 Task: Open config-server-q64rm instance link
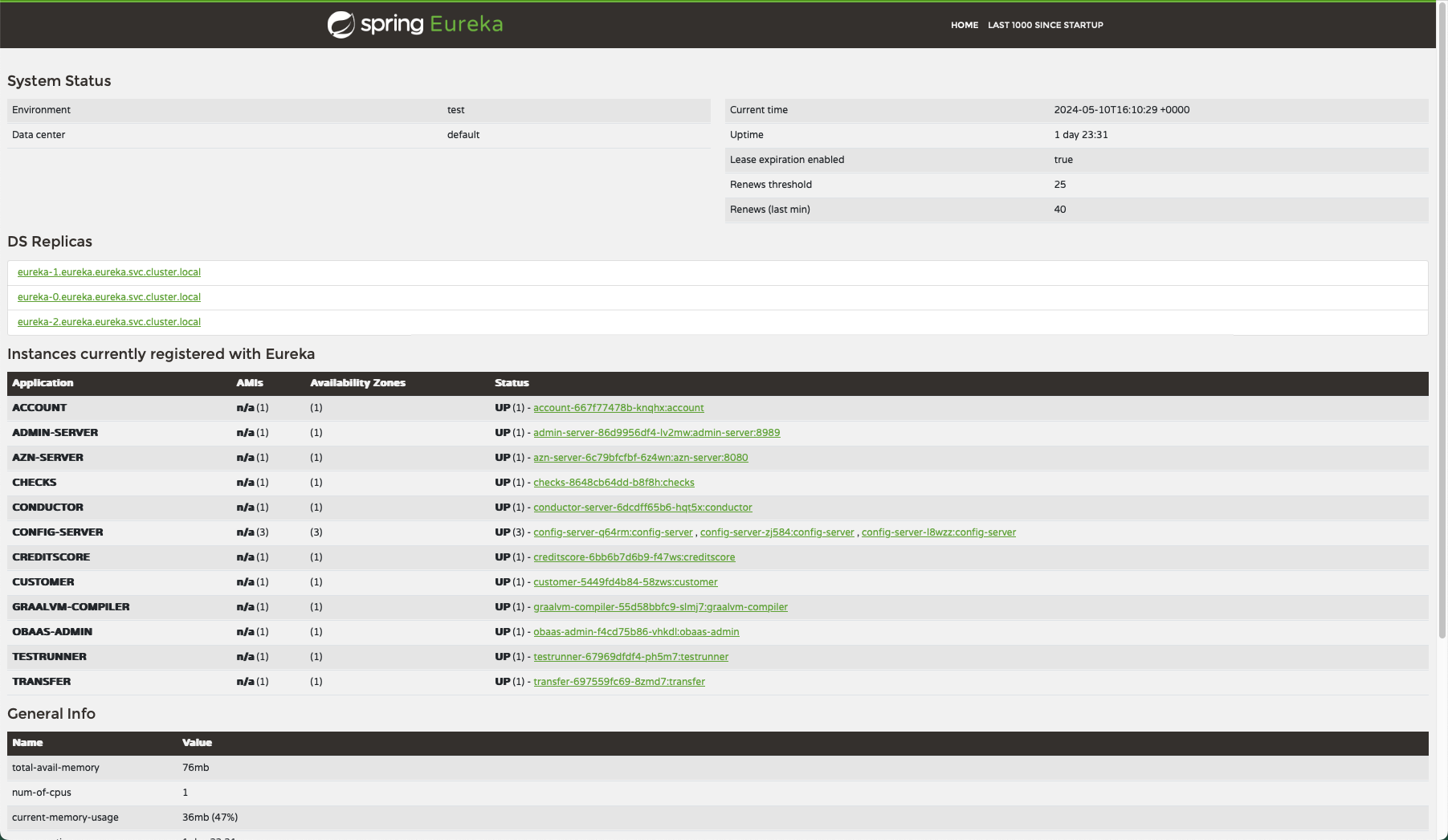point(613,532)
